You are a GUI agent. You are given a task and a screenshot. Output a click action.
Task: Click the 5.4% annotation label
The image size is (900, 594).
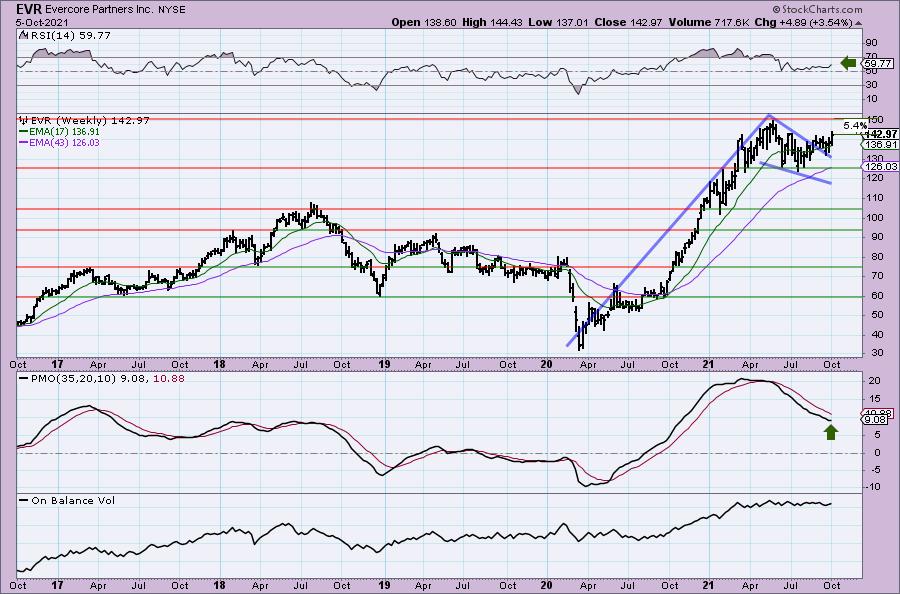click(x=855, y=125)
